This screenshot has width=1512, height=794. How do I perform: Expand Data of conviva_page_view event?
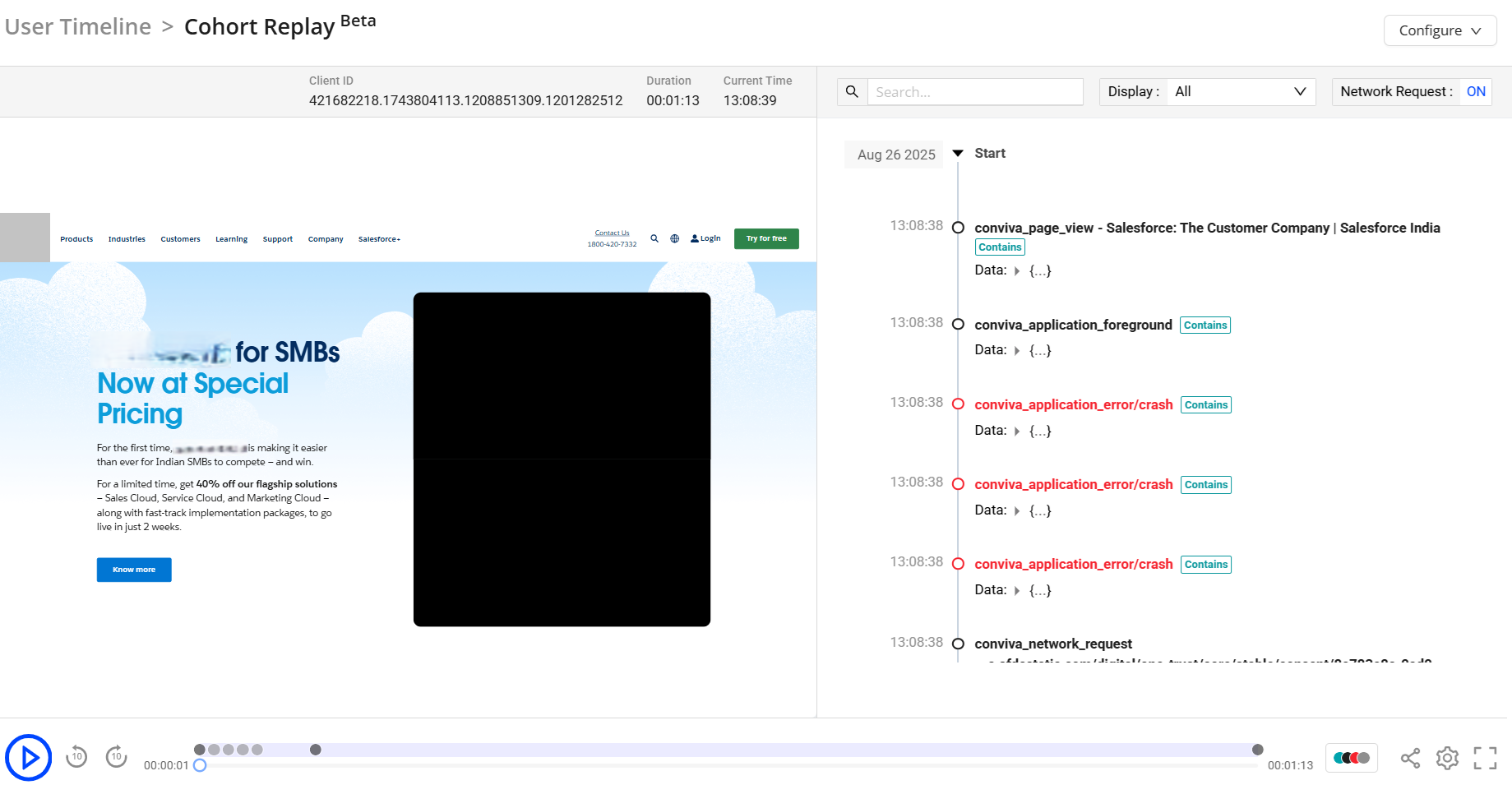click(1017, 271)
